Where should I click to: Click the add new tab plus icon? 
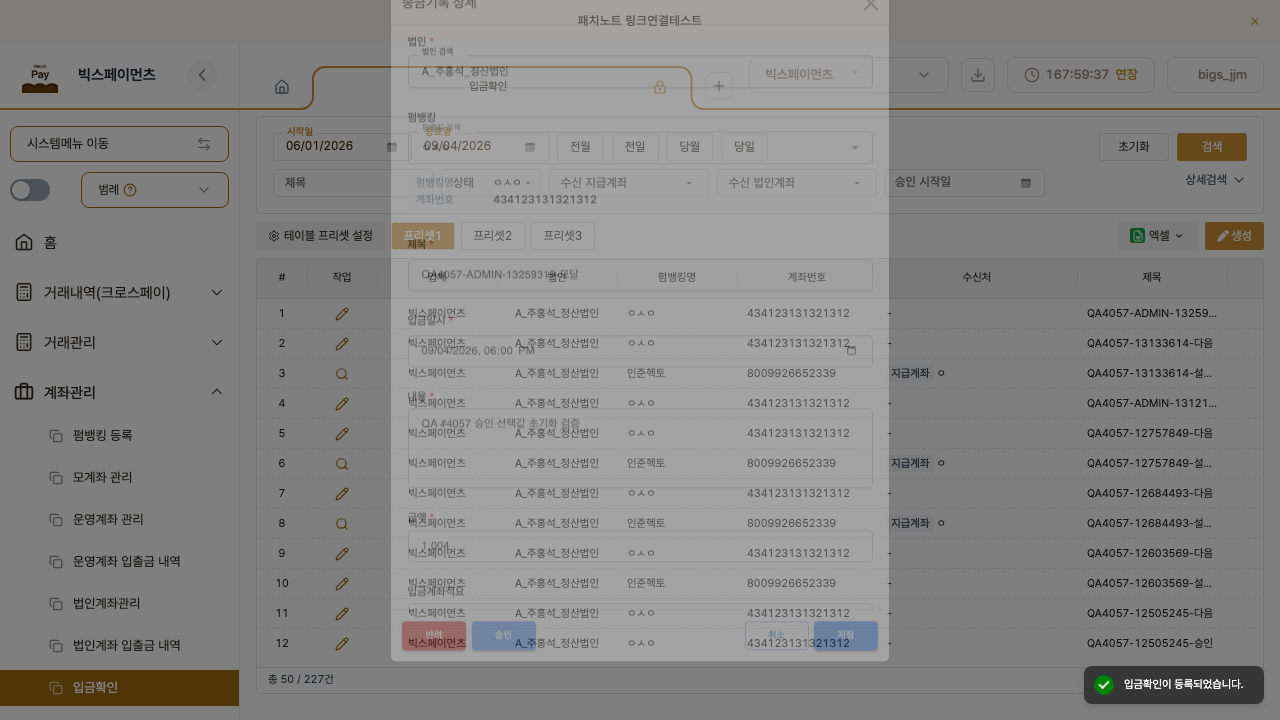719,86
